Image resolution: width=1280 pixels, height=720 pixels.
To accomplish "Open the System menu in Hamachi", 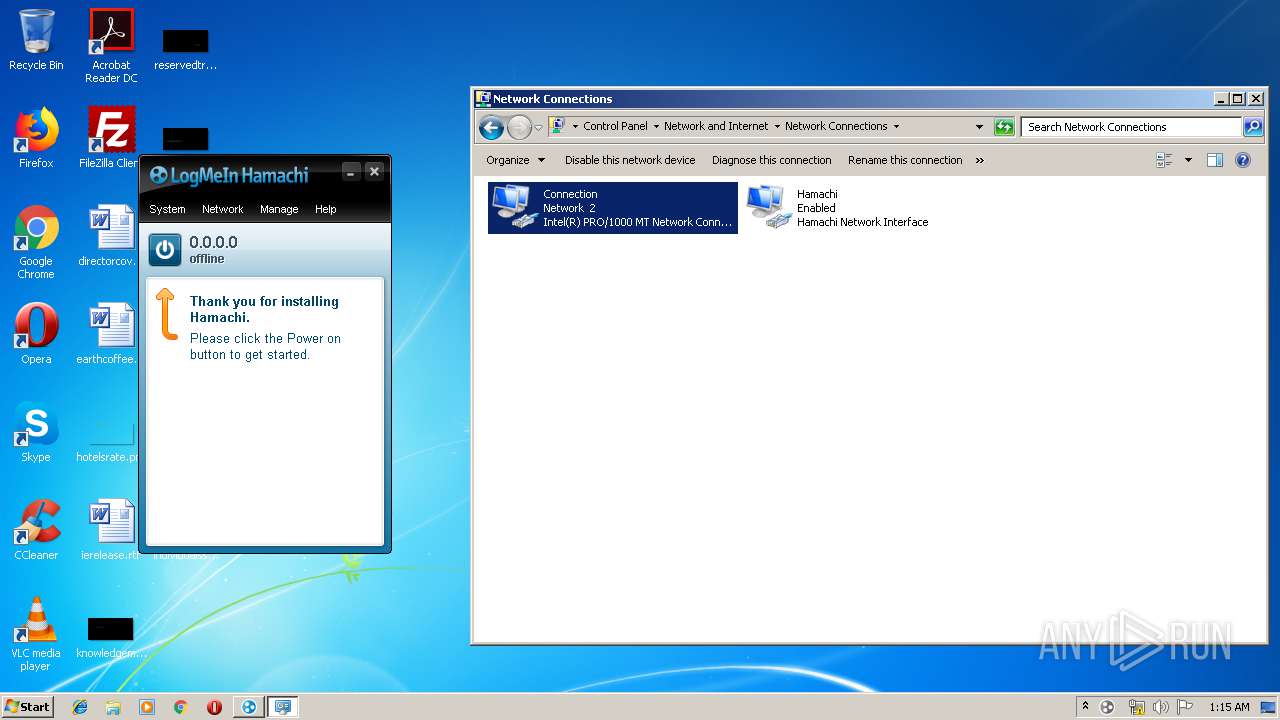I will tap(167, 209).
